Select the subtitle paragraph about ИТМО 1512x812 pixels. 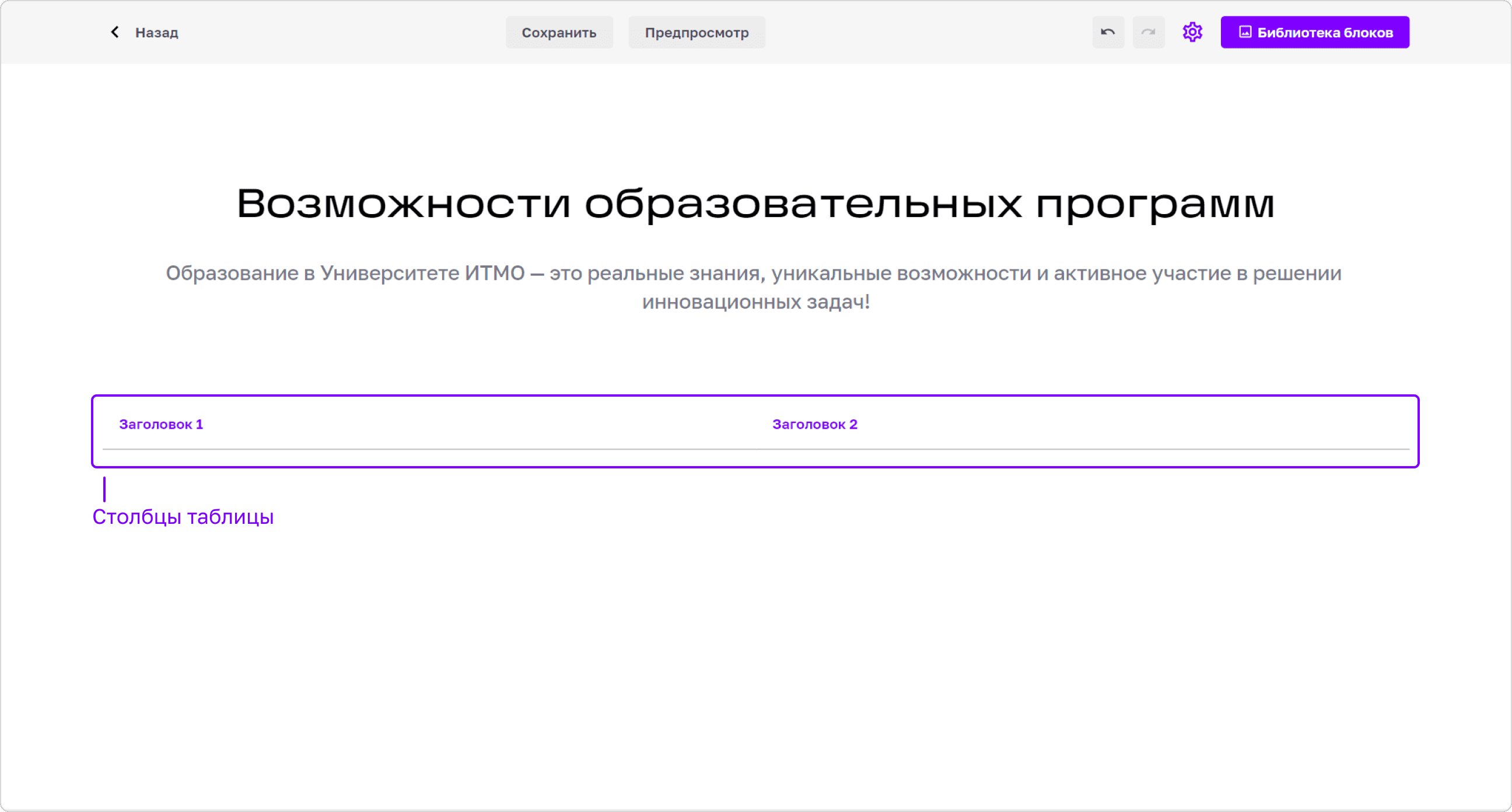pyautogui.click(x=754, y=287)
